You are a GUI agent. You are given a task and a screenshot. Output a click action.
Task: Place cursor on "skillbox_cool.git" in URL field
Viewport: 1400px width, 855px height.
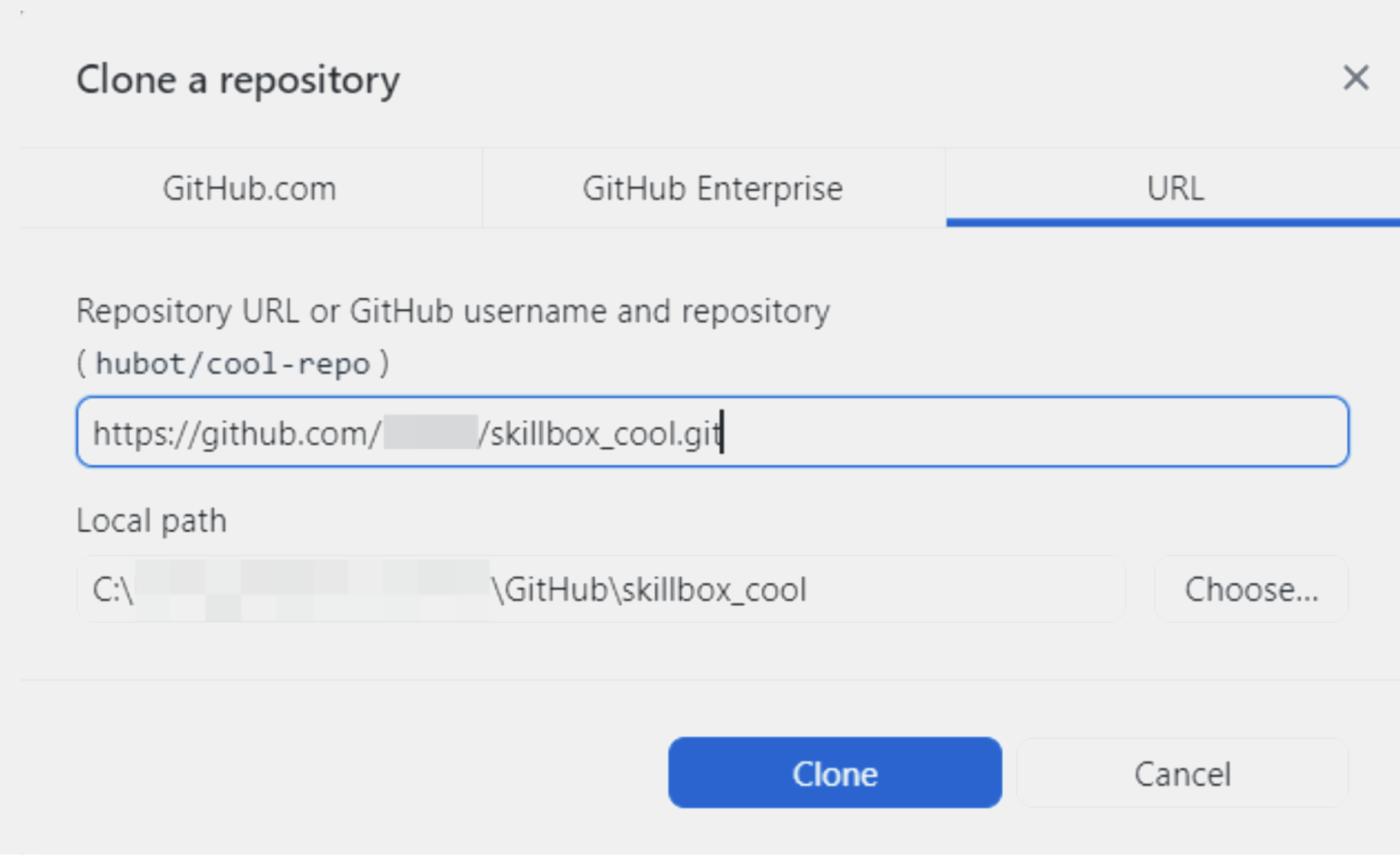(x=605, y=434)
